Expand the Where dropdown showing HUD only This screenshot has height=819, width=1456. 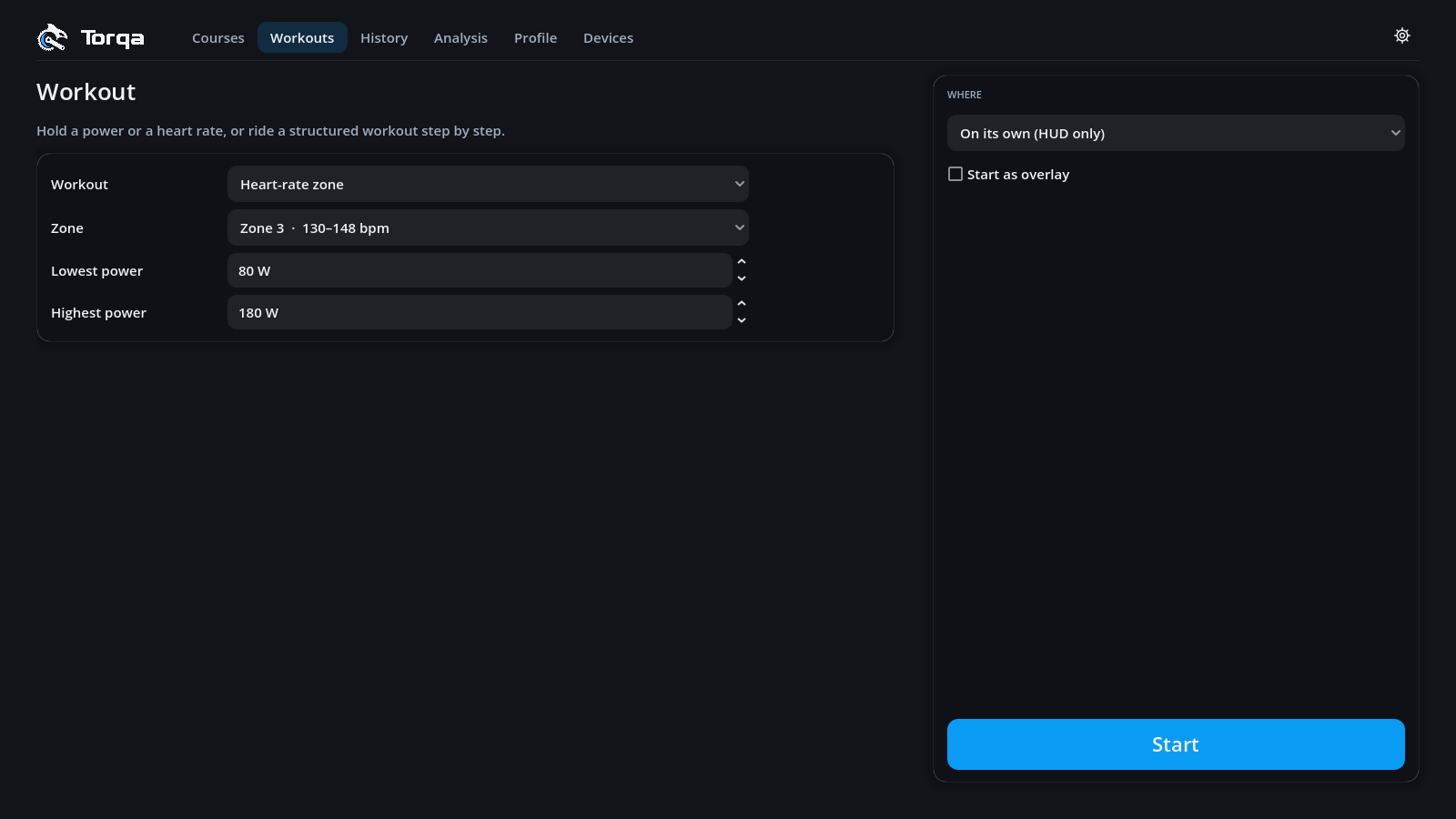click(1176, 133)
